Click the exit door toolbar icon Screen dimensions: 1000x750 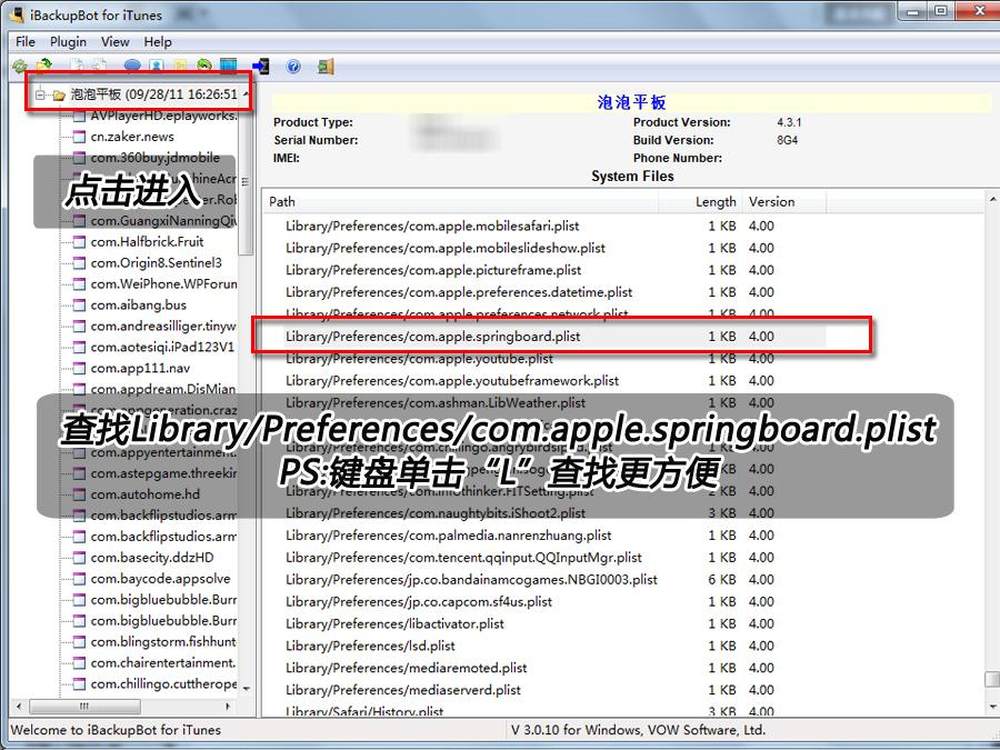[325, 66]
